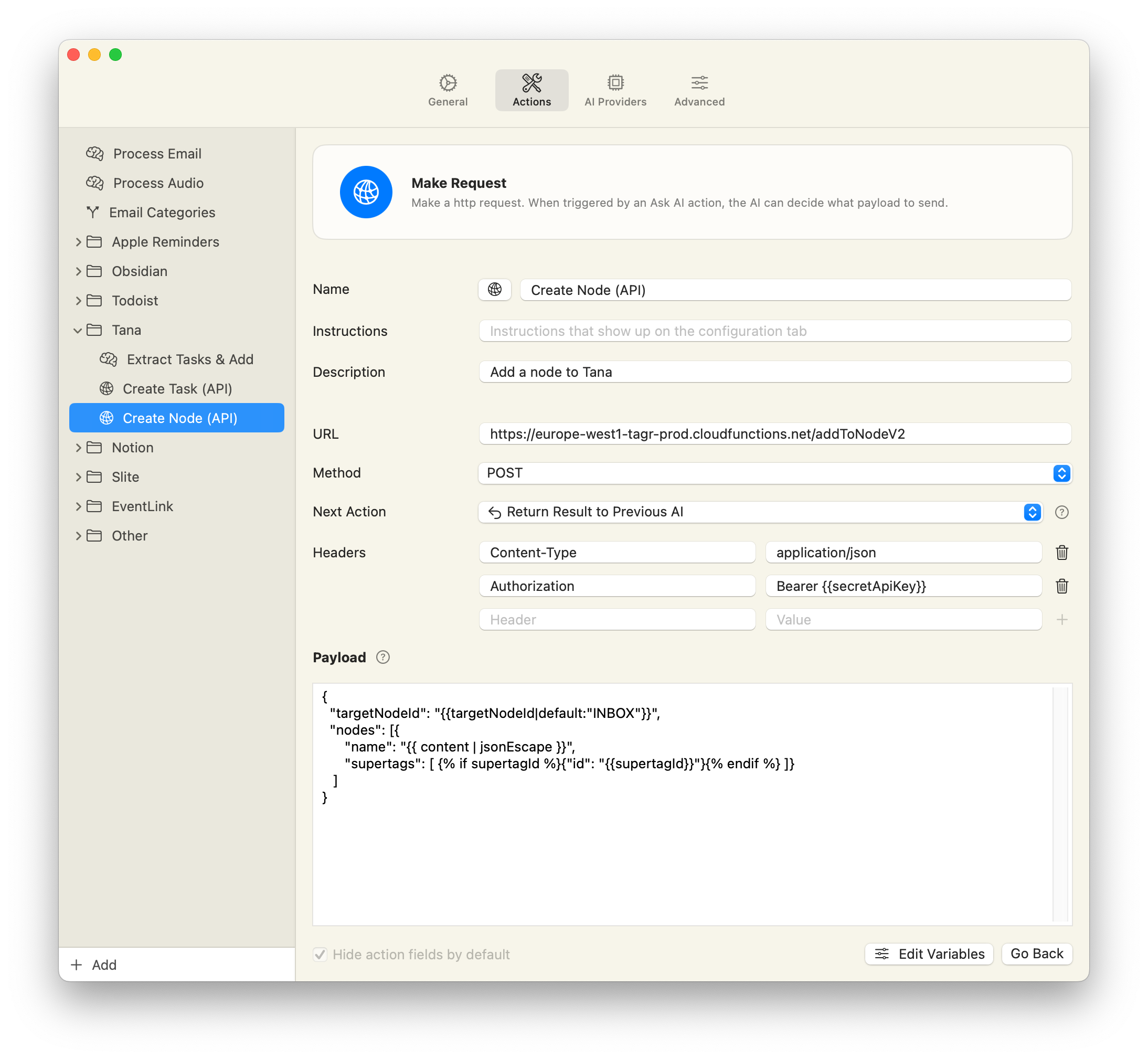
Task: Click the globe icon next to Name field
Action: [x=494, y=289]
